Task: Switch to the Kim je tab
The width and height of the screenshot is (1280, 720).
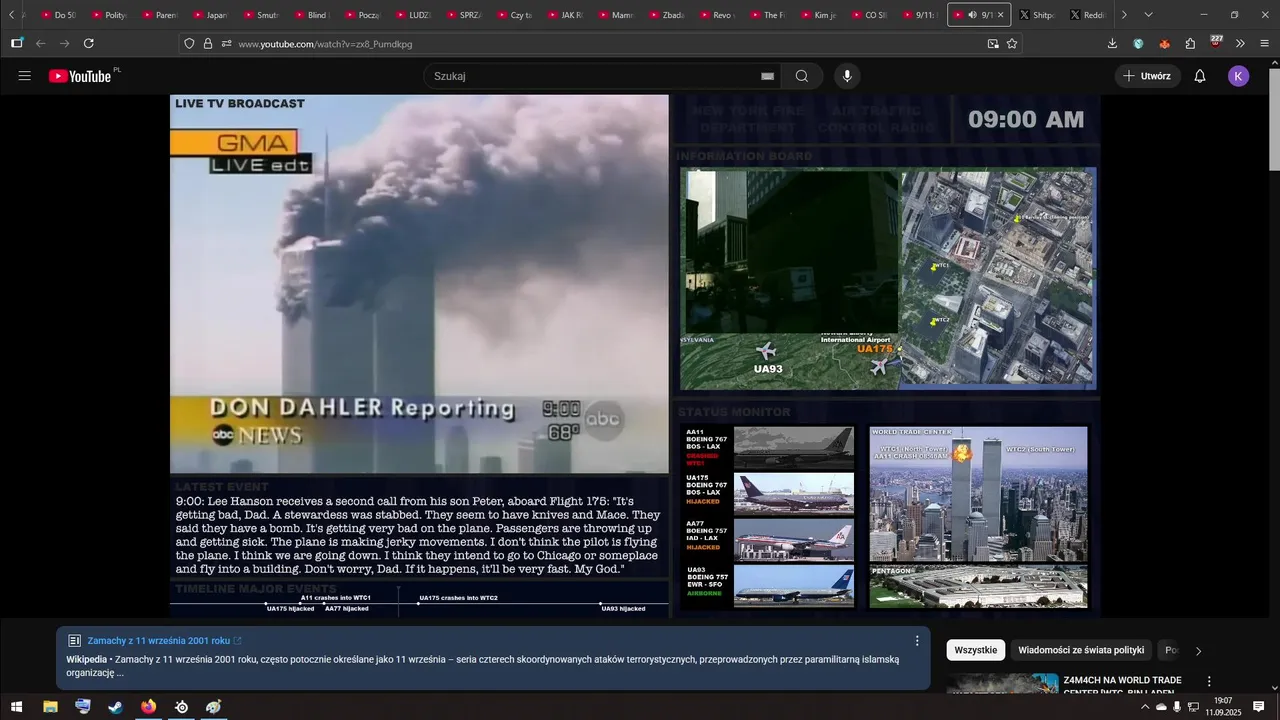Action: coord(818,15)
